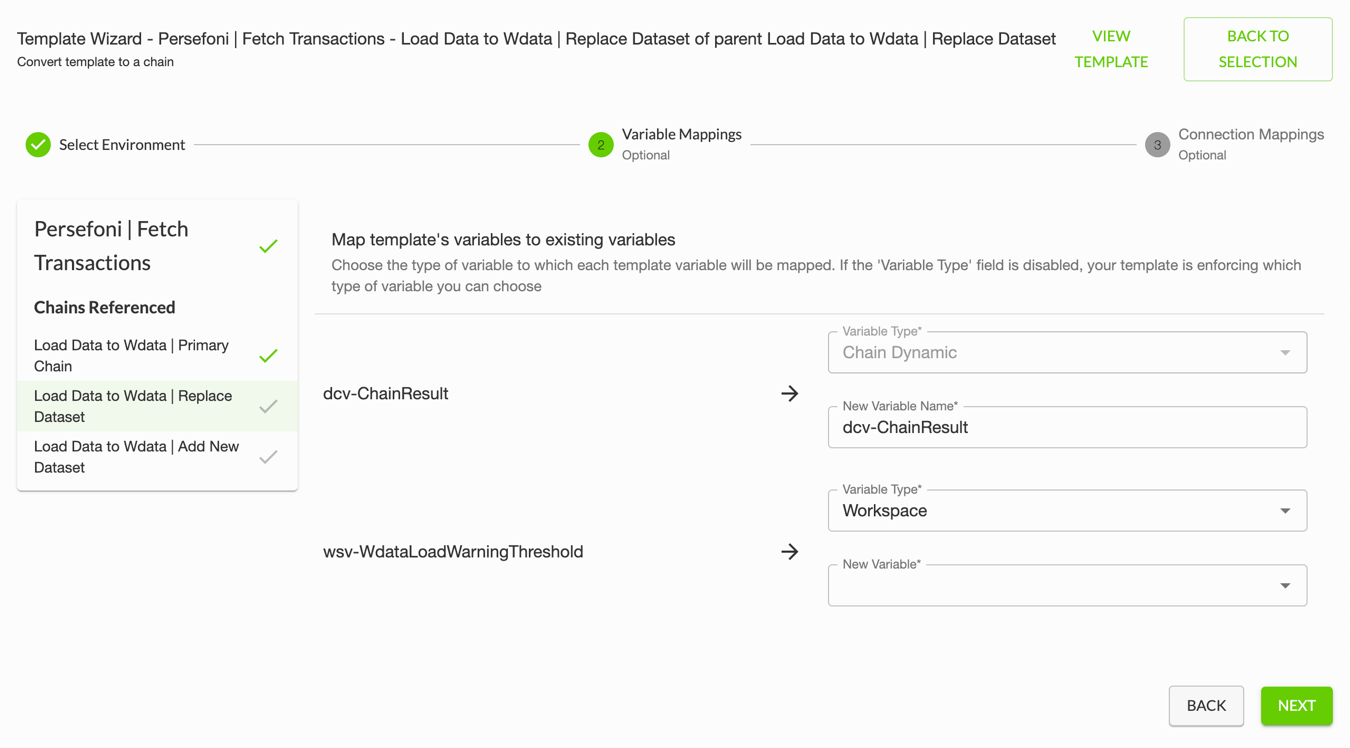
Task: Open the empty New Variable dropdown
Action: [x=1067, y=585]
